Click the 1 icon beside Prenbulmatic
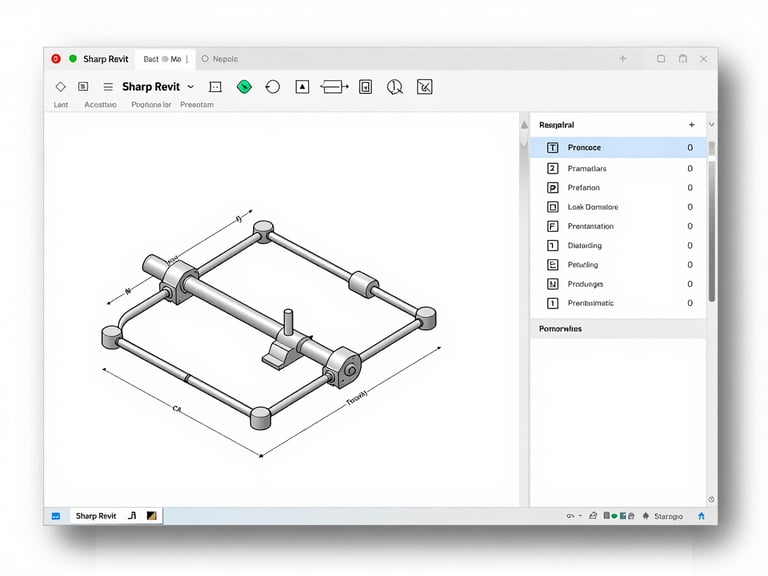Viewport: 768px width, 576px height. click(552, 303)
